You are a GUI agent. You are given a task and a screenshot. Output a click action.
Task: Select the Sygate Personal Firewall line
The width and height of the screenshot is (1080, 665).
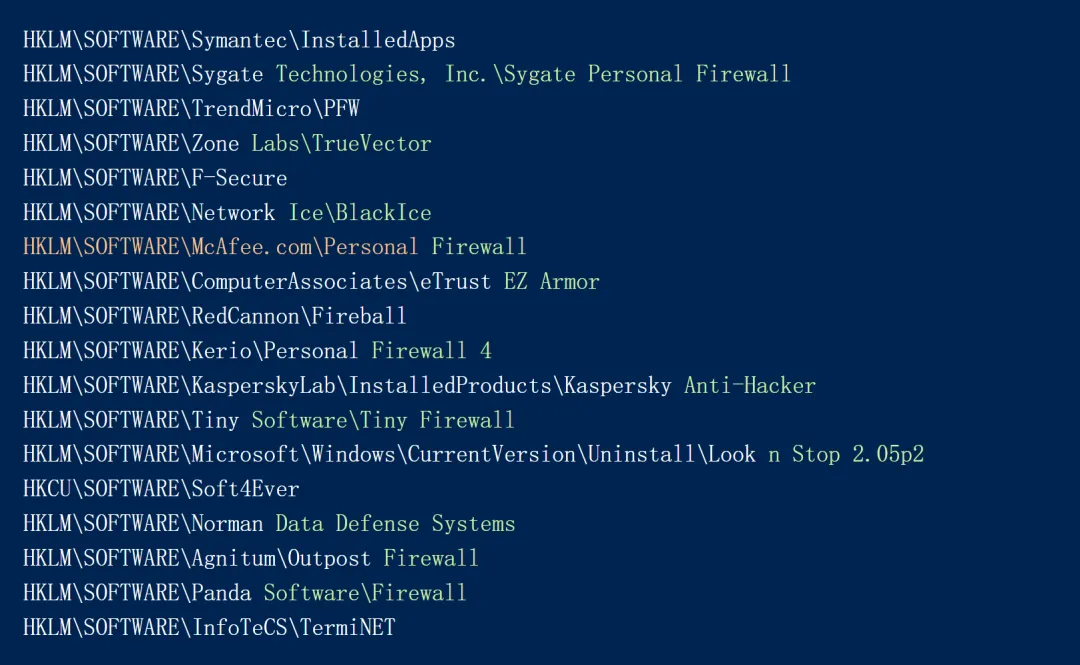click(x=406, y=74)
